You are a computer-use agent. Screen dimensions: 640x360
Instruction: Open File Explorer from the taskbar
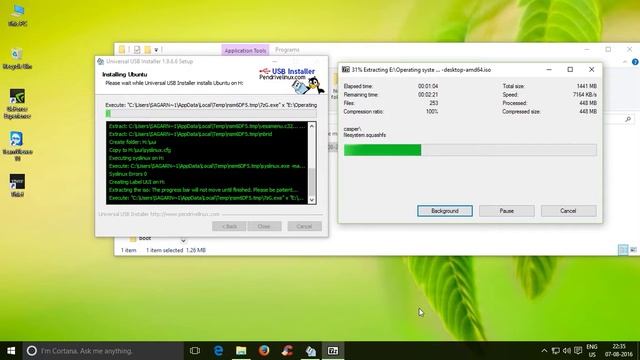coord(241,351)
